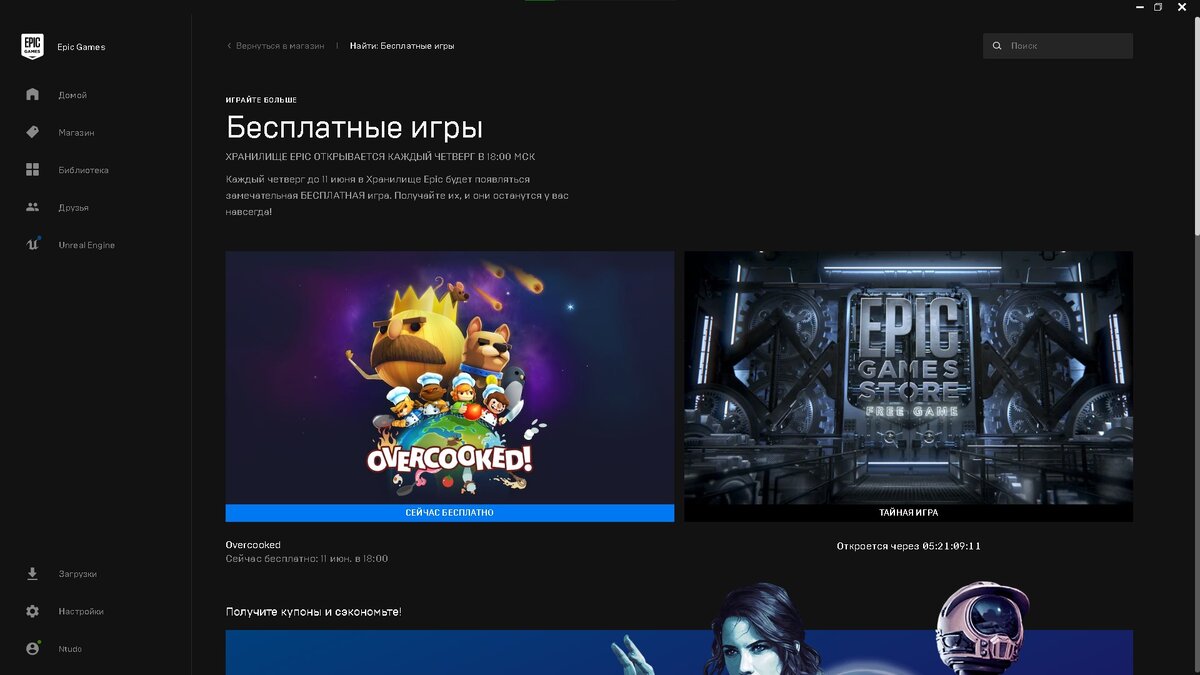Screen dimensions: 1200x675
Task: Click the Поиск search field
Action: 1058,46
